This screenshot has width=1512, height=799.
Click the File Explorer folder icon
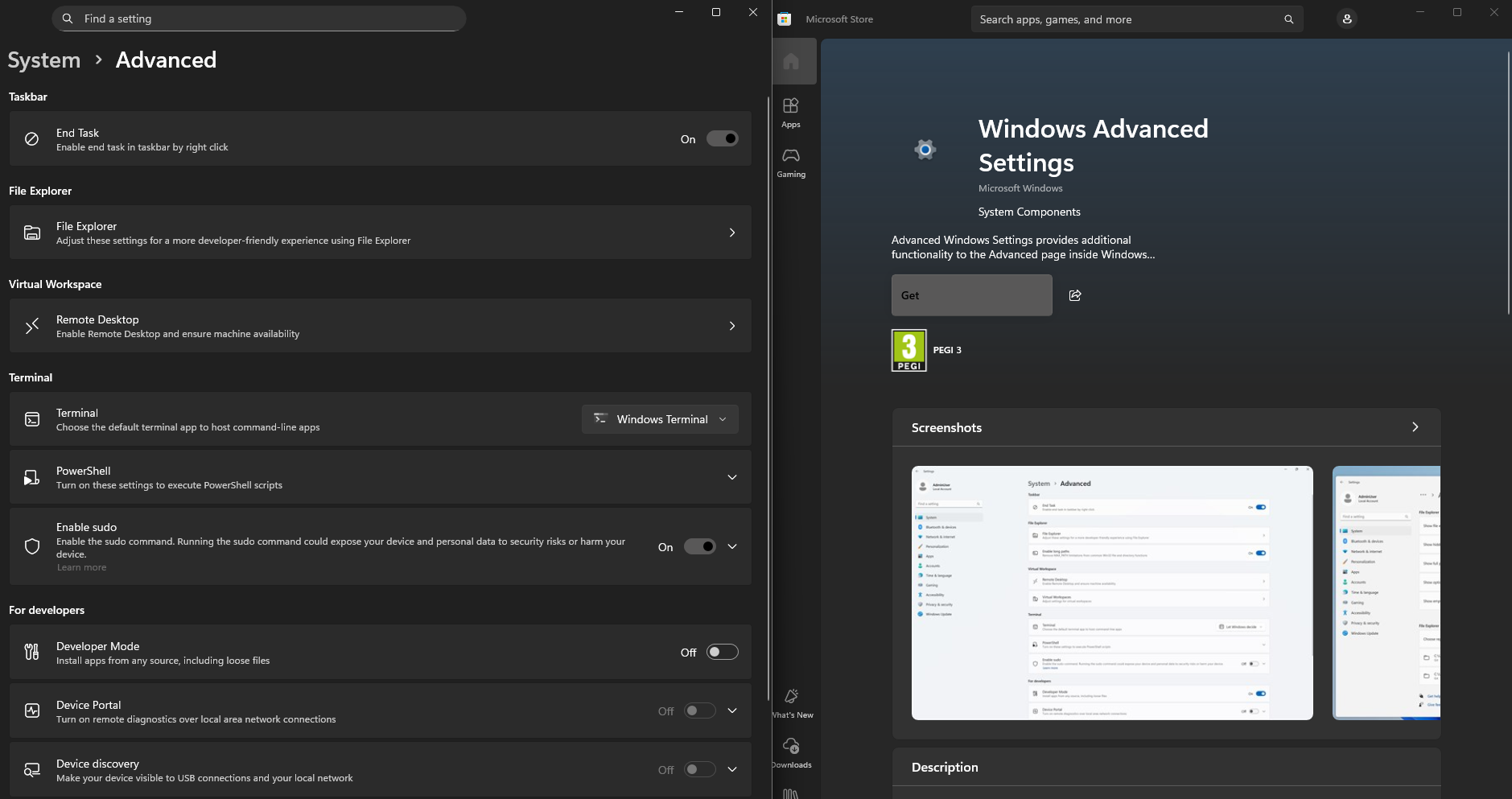coord(32,233)
